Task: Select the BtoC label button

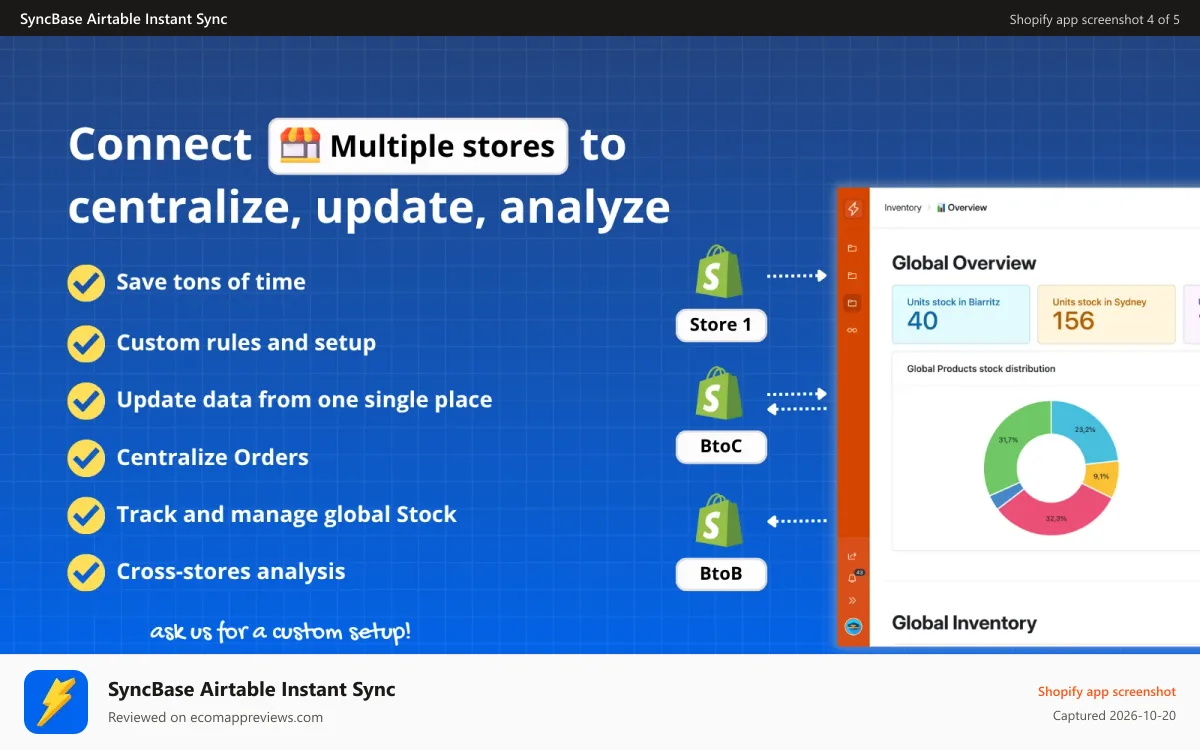Action: [x=721, y=446]
